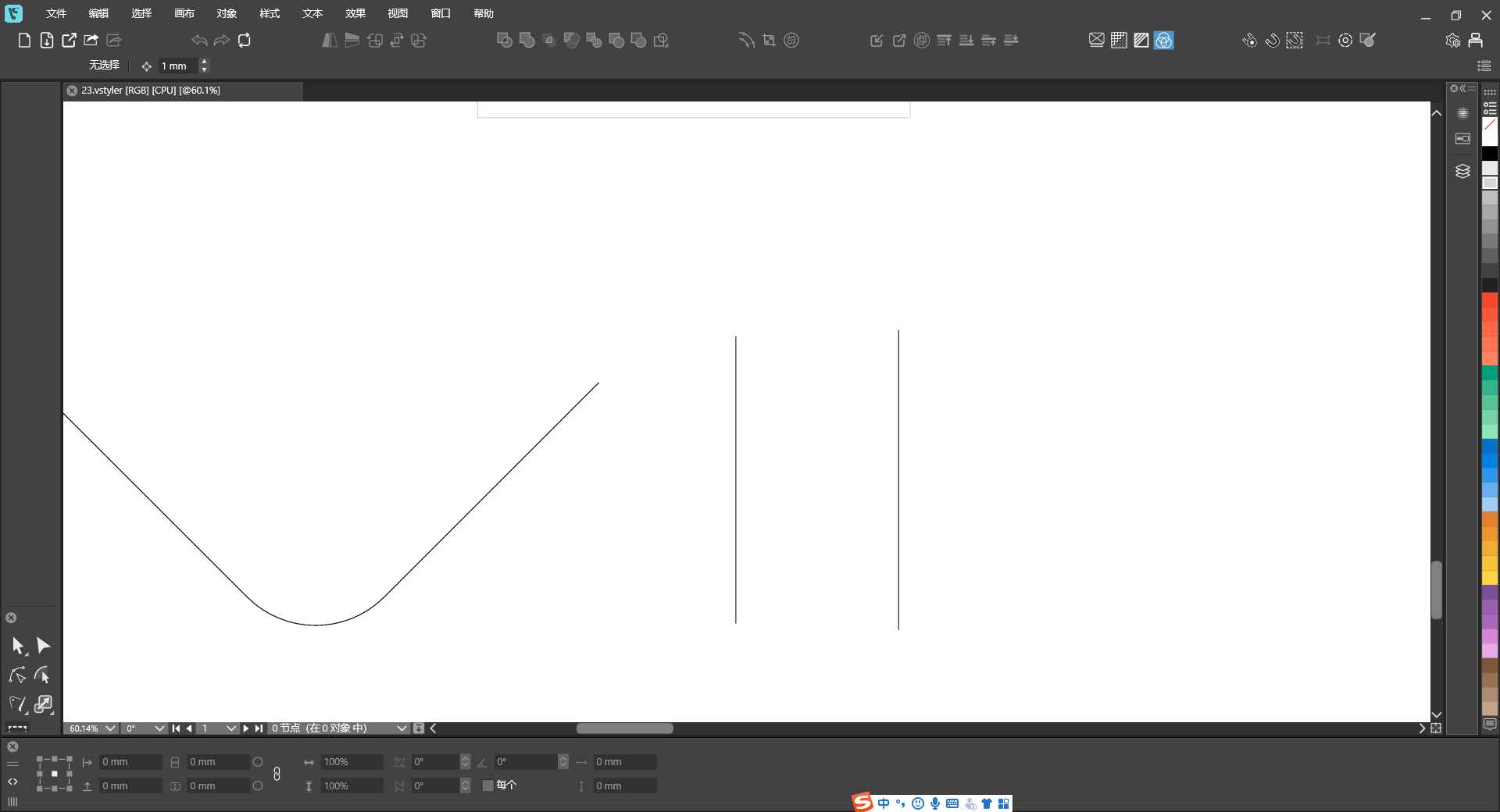This screenshot has height=812, width=1500.
Task: Click the transparency grid view icon
Action: pos(1119,40)
